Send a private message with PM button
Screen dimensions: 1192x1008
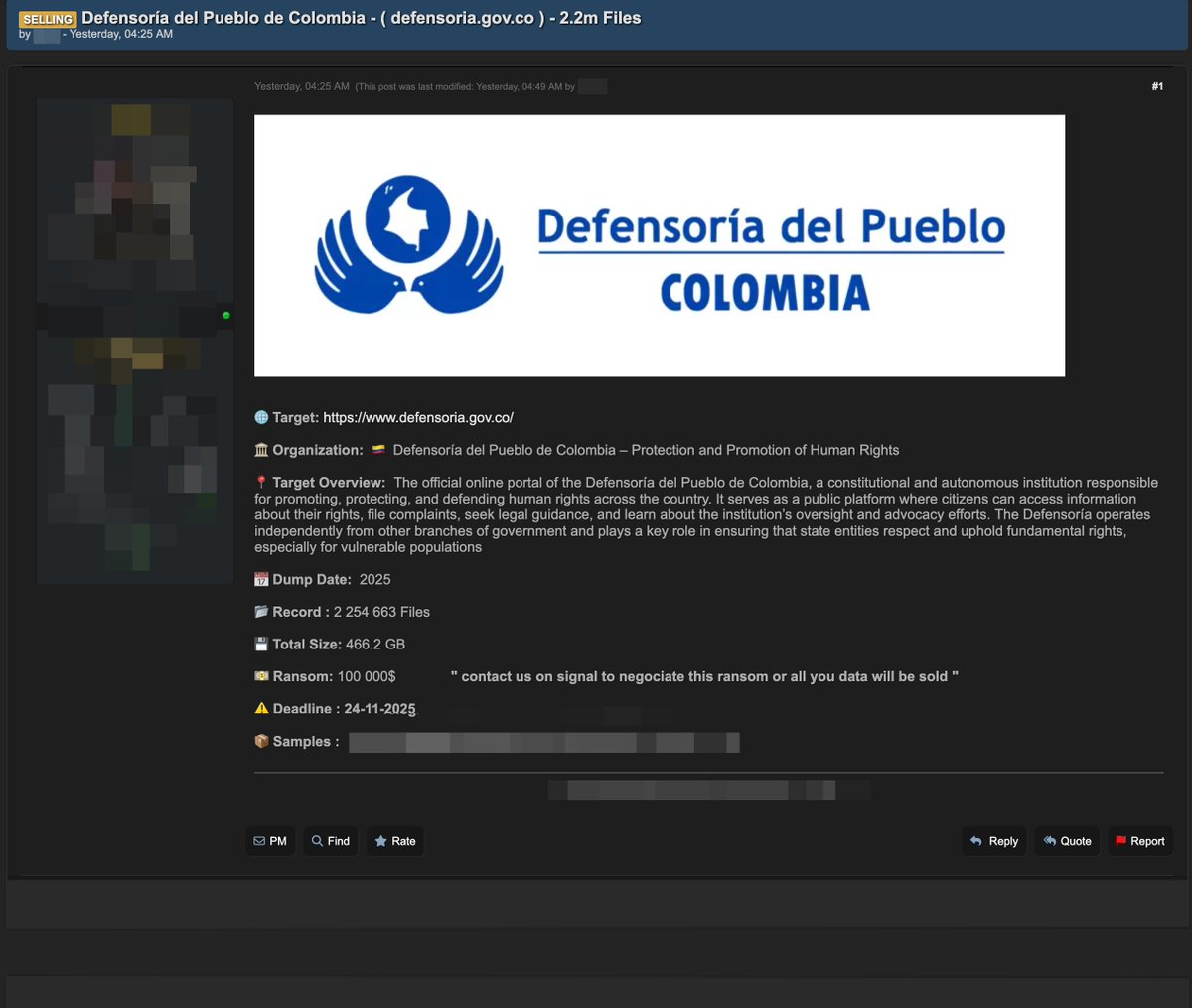click(x=270, y=841)
